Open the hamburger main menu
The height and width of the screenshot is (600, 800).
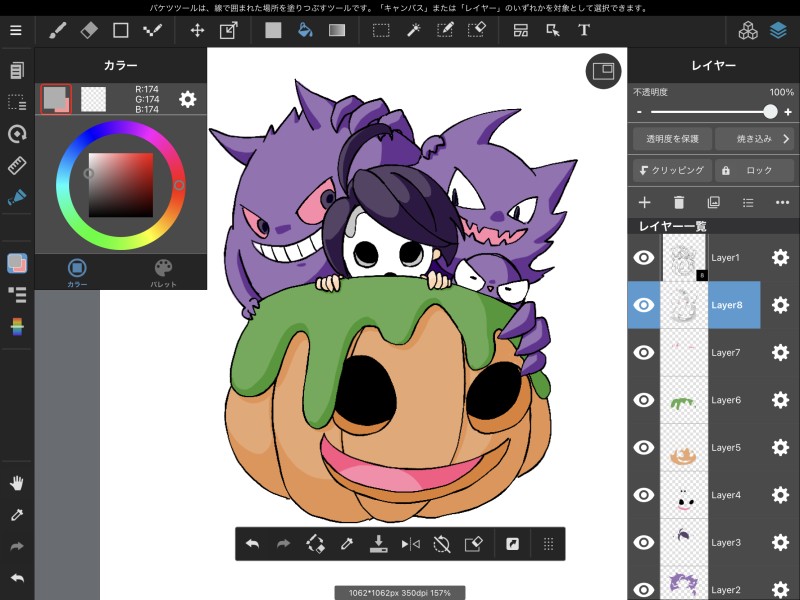pyautogui.click(x=16, y=30)
